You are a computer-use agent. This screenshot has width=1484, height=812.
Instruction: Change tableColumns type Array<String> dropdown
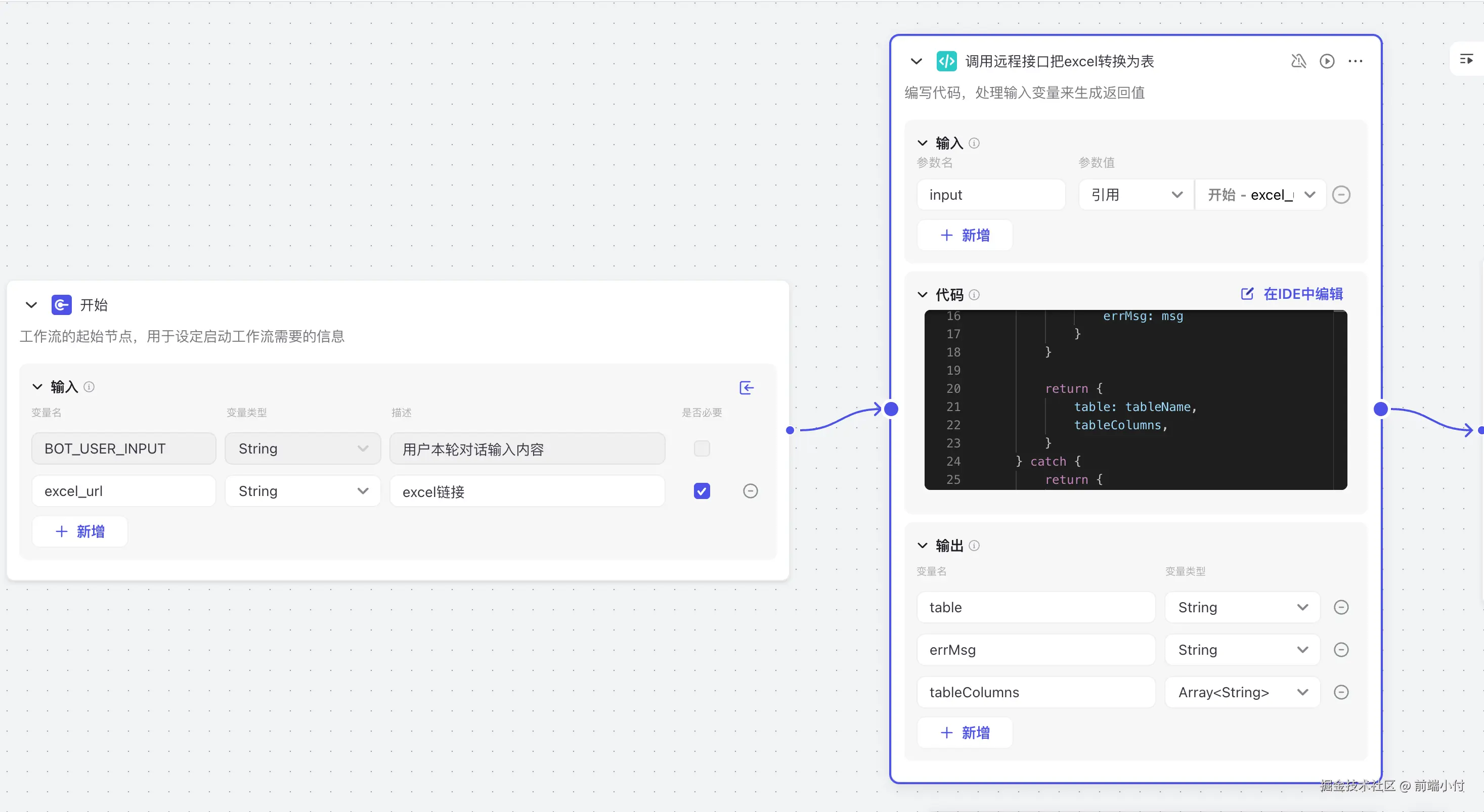[x=1242, y=692]
